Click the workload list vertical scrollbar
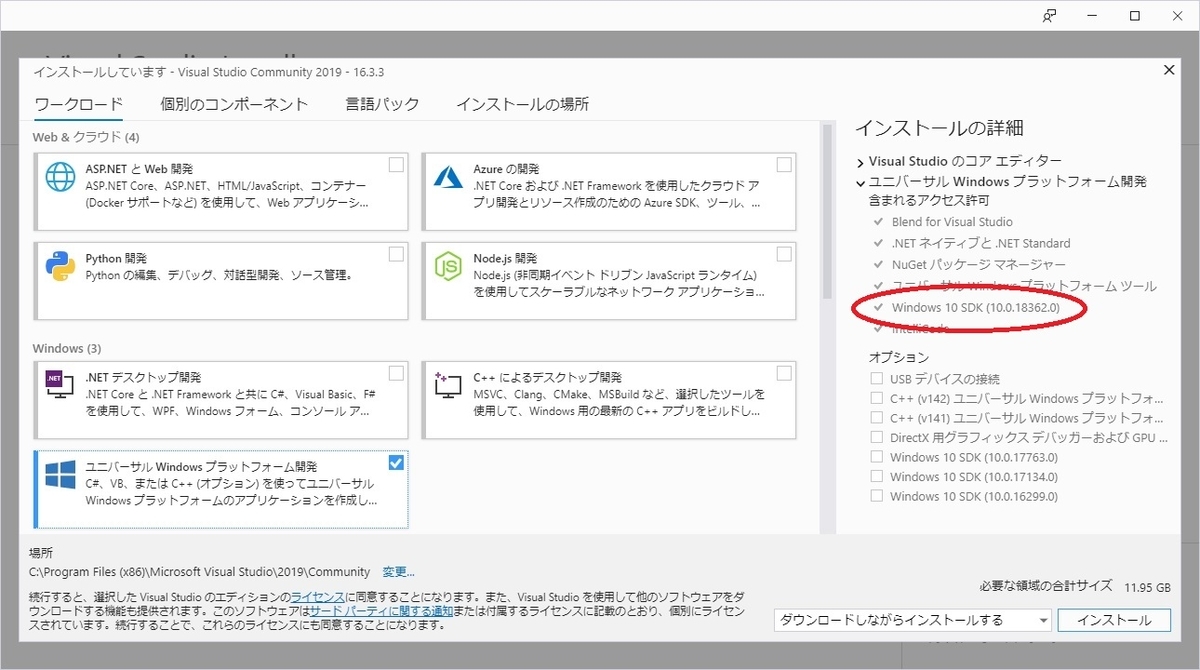The width and height of the screenshot is (1200, 670). pos(827,211)
